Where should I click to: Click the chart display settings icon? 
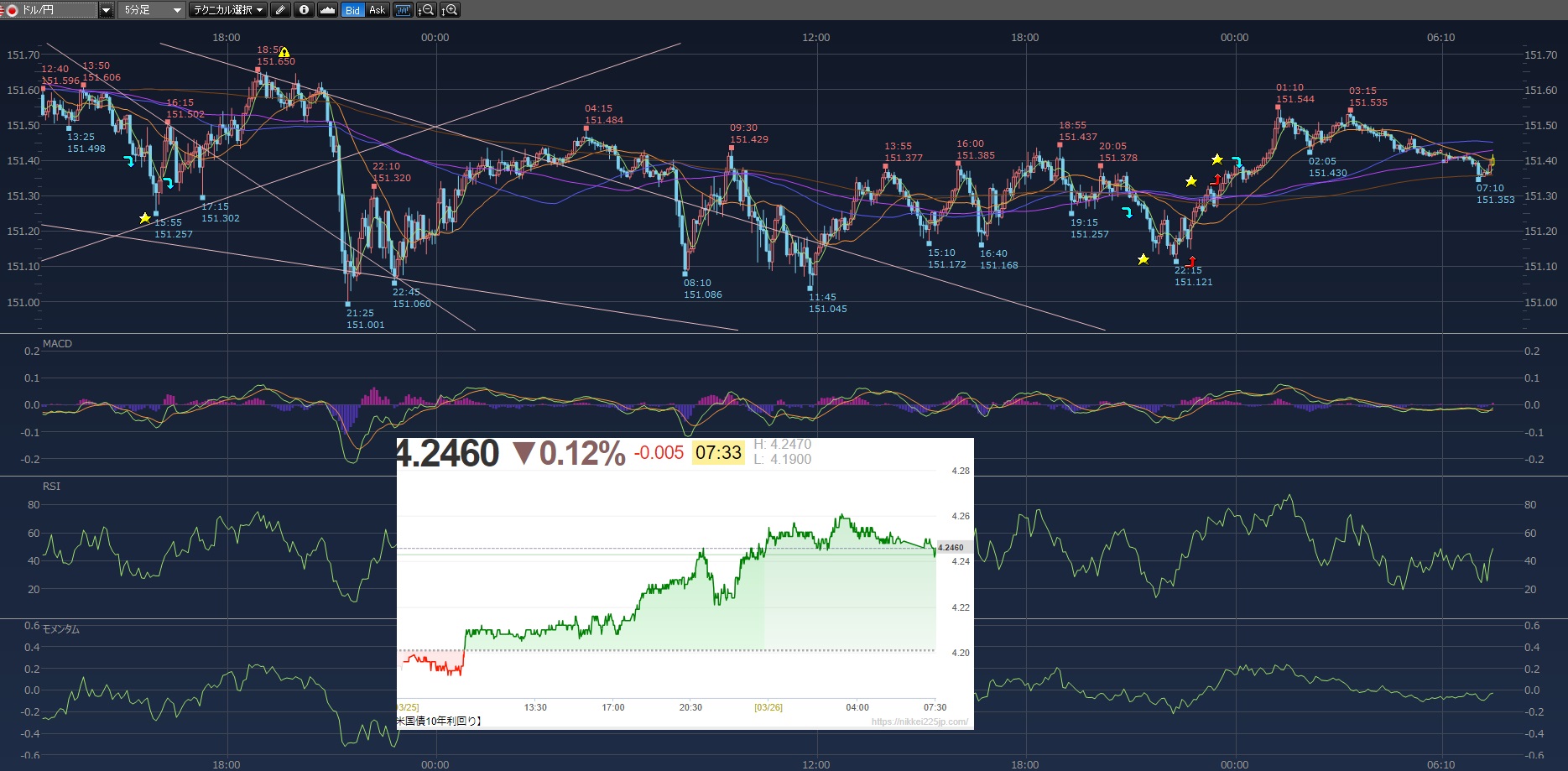click(404, 10)
